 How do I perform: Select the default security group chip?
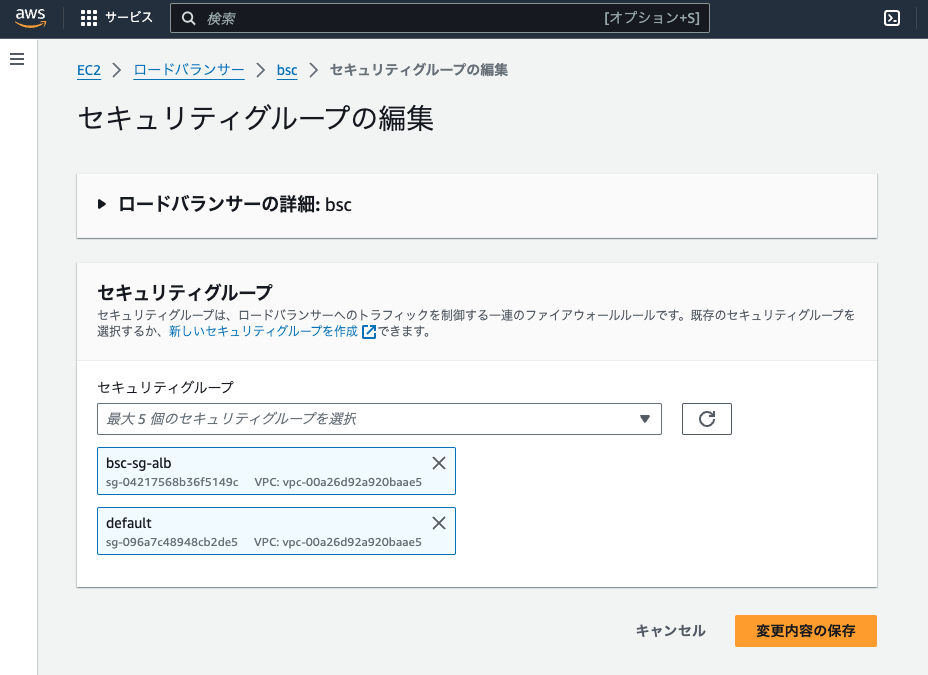coord(250,531)
